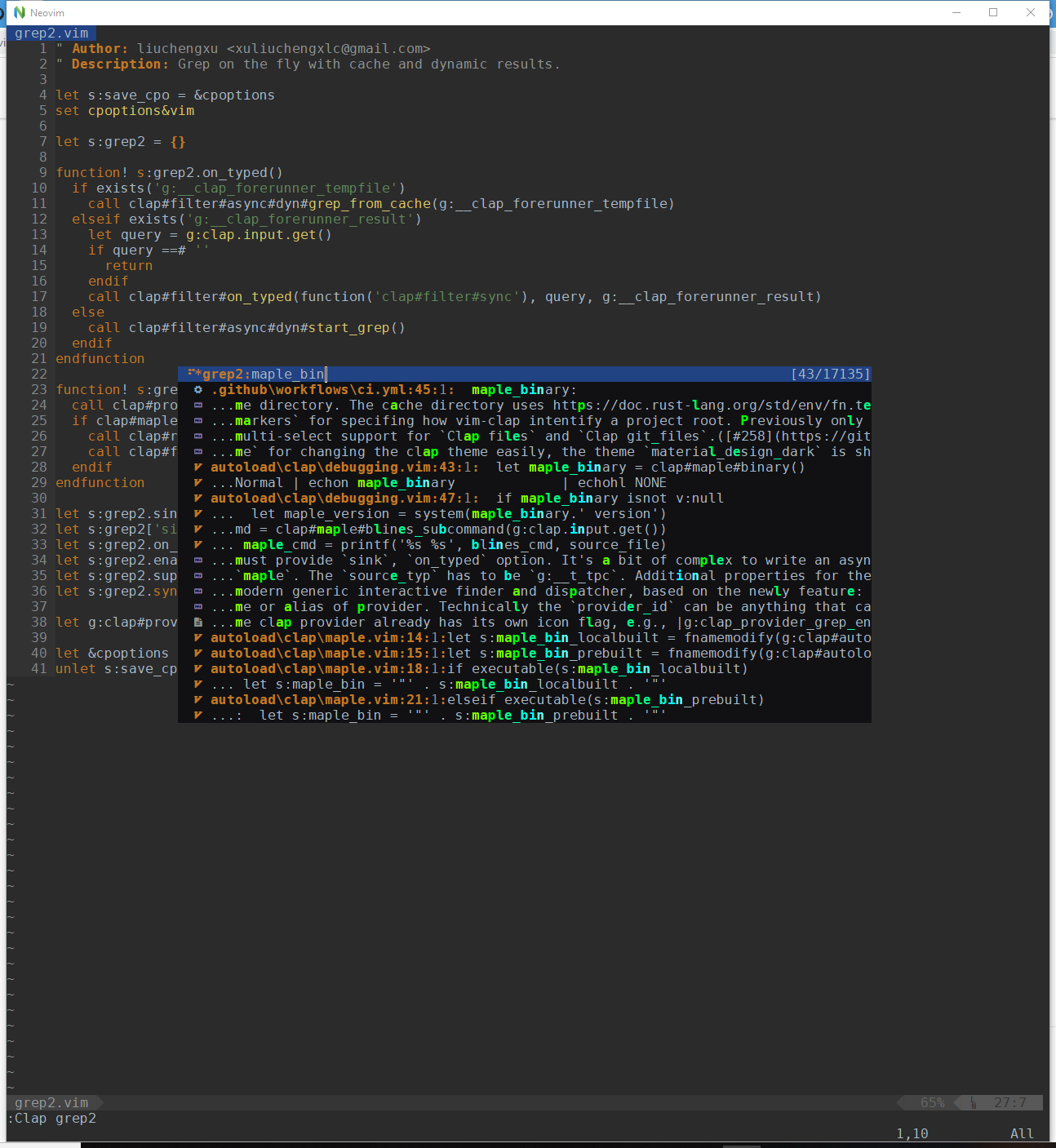The height and width of the screenshot is (1148, 1056).
Task: Click the Vim icon beside autoload\clap\maple.vim:21
Action: [197, 699]
